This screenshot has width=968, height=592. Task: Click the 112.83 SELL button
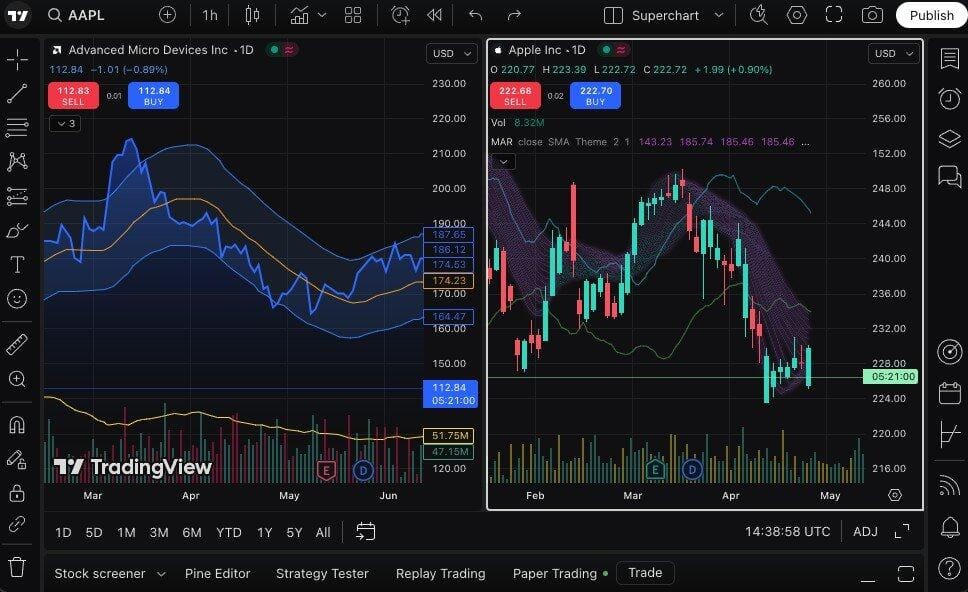point(72,95)
